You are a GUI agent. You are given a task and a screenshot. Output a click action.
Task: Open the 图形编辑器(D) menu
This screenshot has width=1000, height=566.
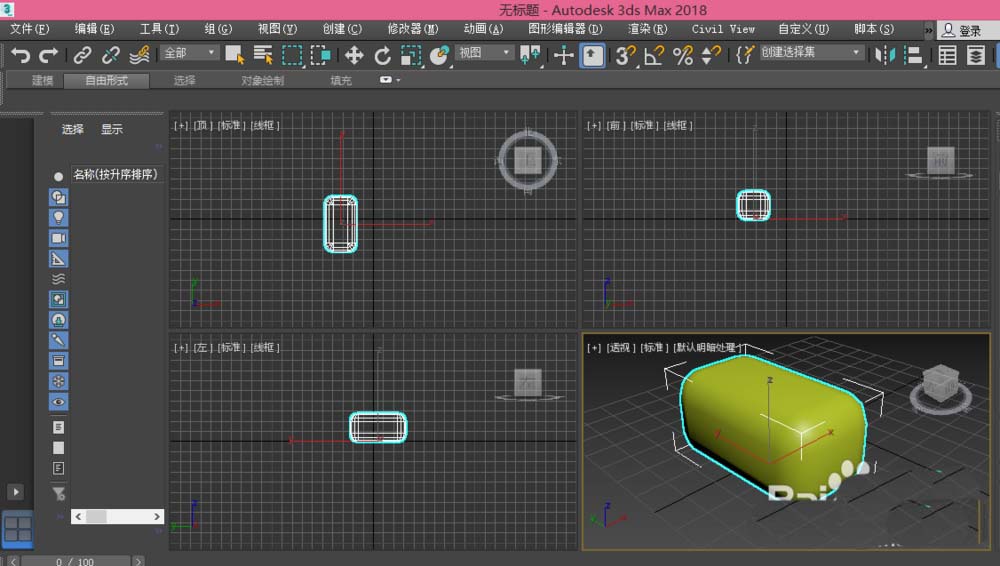tap(565, 29)
